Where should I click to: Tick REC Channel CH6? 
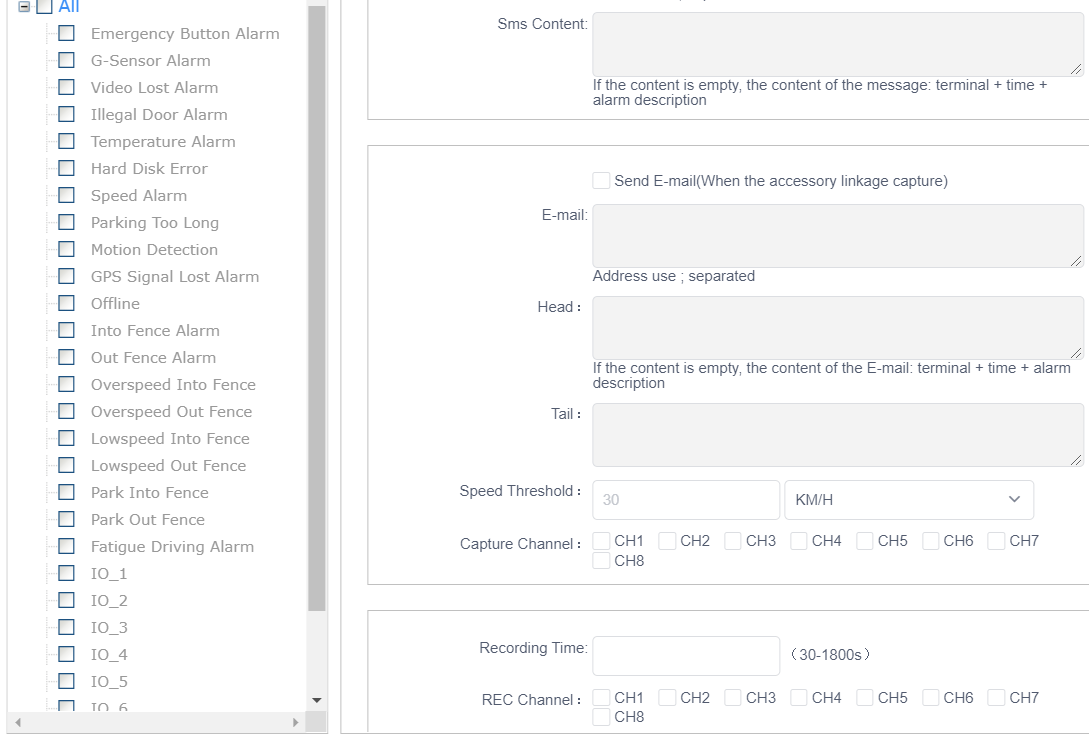(931, 697)
